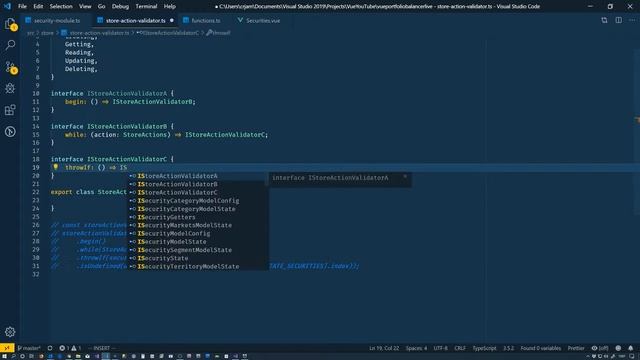The height and width of the screenshot is (360, 640).
Task: Open the Go menu
Action: coord(101,6)
